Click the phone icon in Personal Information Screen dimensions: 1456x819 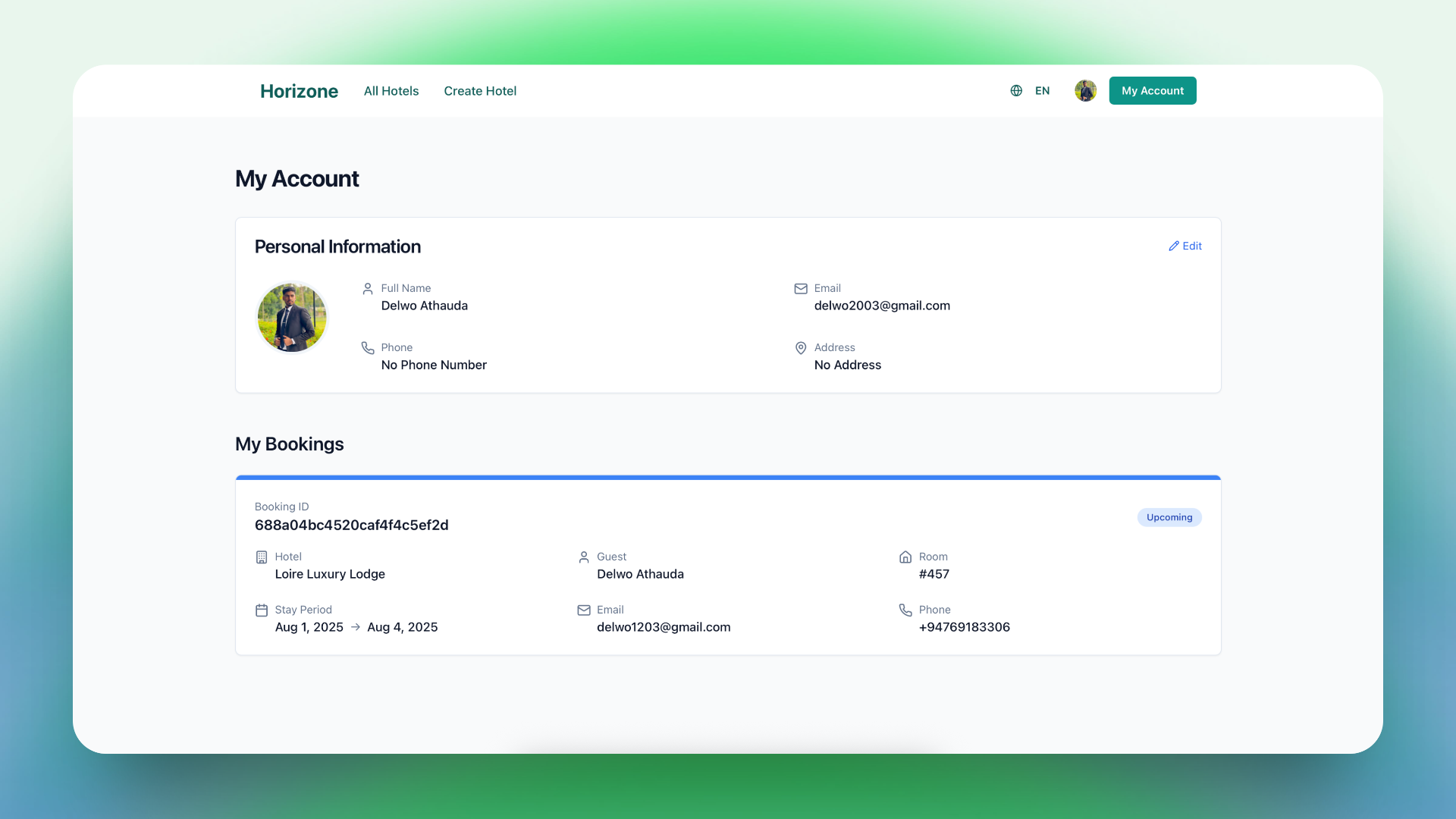(x=368, y=348)
